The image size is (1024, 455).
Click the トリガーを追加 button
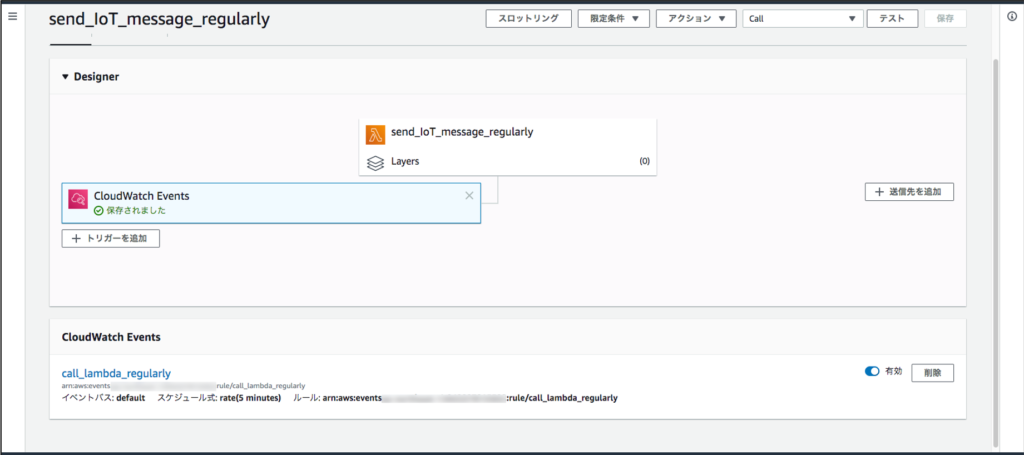tap(111, 238)
